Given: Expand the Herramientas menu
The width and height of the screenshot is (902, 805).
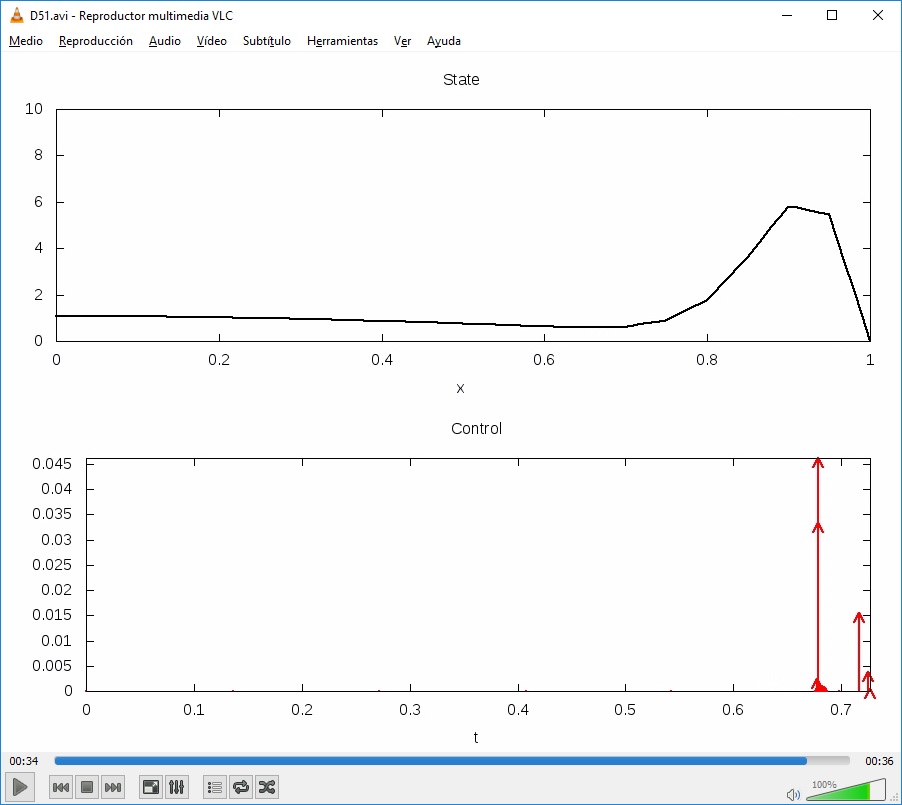Looking at the screenshot, I should click(x=342, y=41).
